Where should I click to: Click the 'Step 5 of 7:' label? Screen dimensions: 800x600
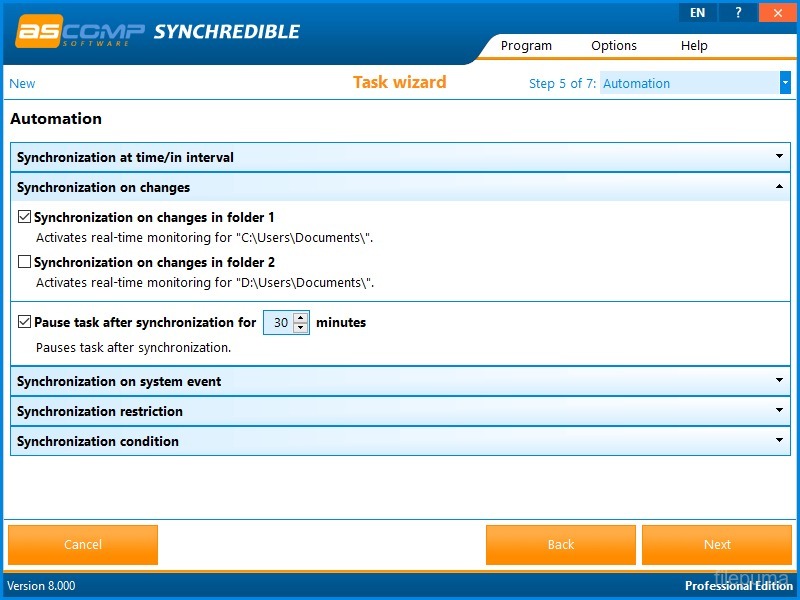[562, 84]
